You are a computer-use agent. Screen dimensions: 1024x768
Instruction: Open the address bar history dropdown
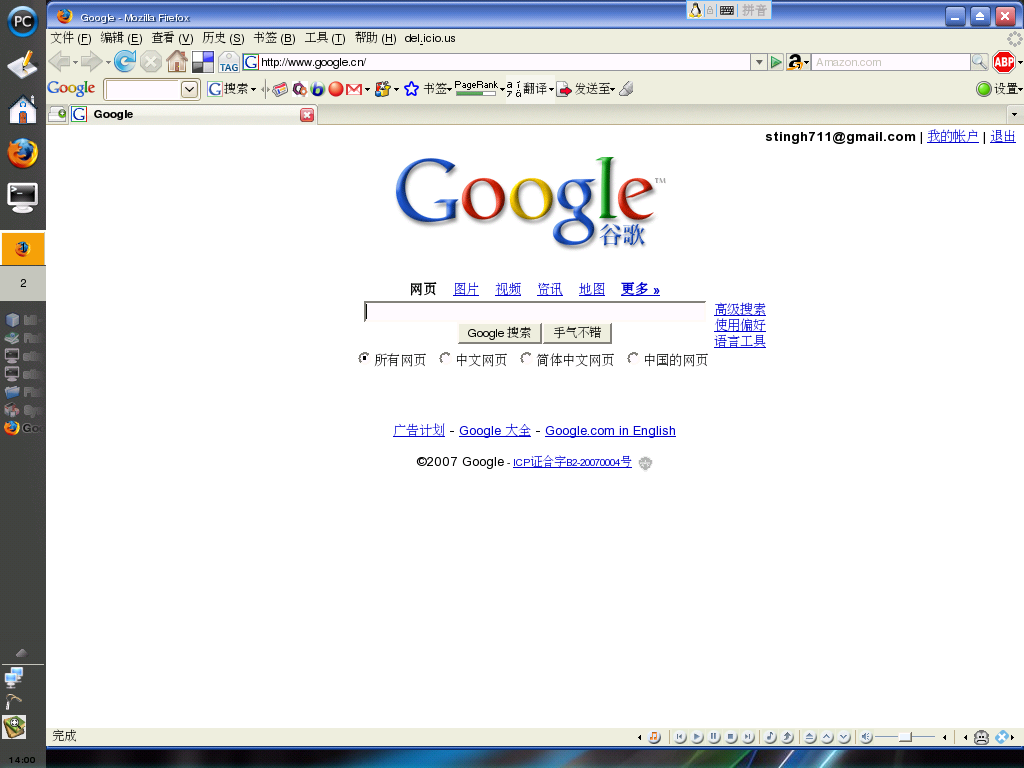[758, 62]
